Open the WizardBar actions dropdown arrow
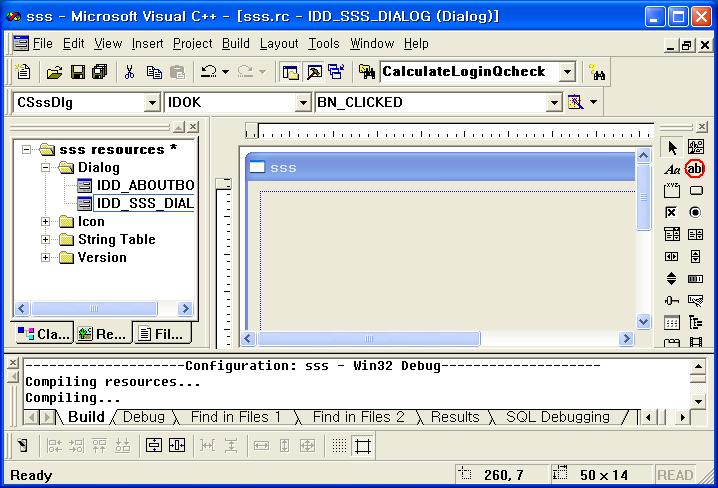Viewport: 718px width, 488px height. [593, 102]
